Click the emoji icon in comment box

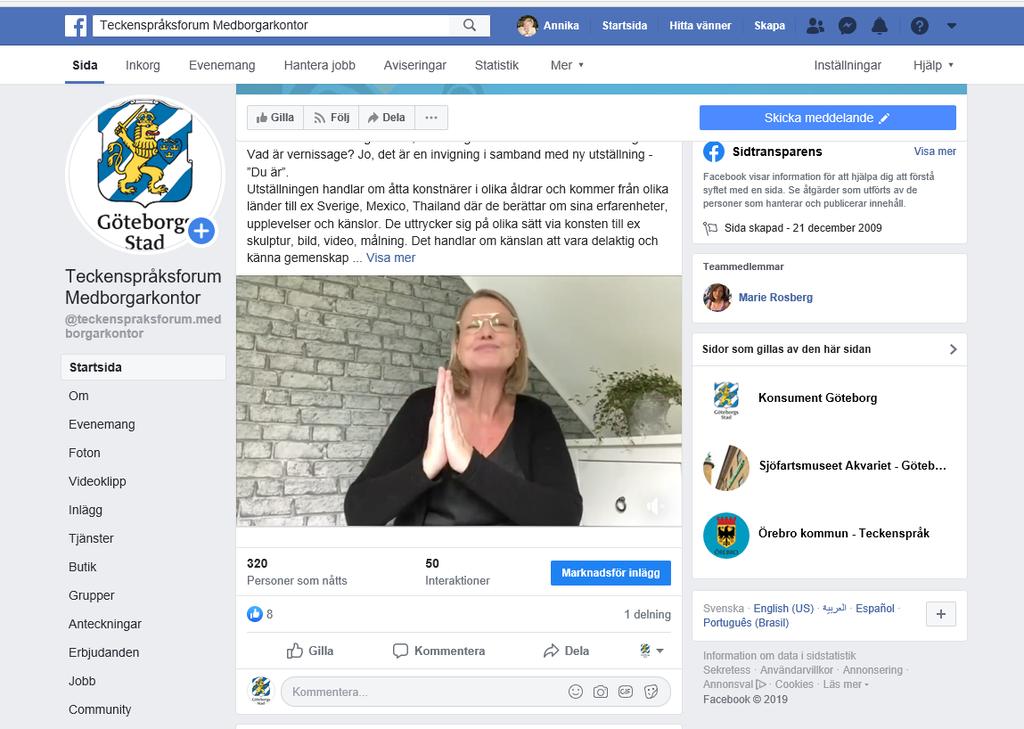click(x=575, y=692)
